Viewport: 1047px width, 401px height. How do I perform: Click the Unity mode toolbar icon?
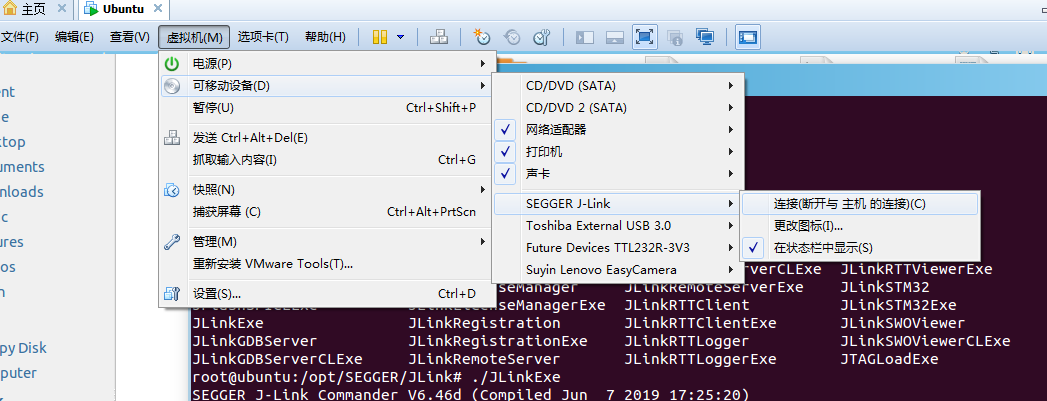675,37
